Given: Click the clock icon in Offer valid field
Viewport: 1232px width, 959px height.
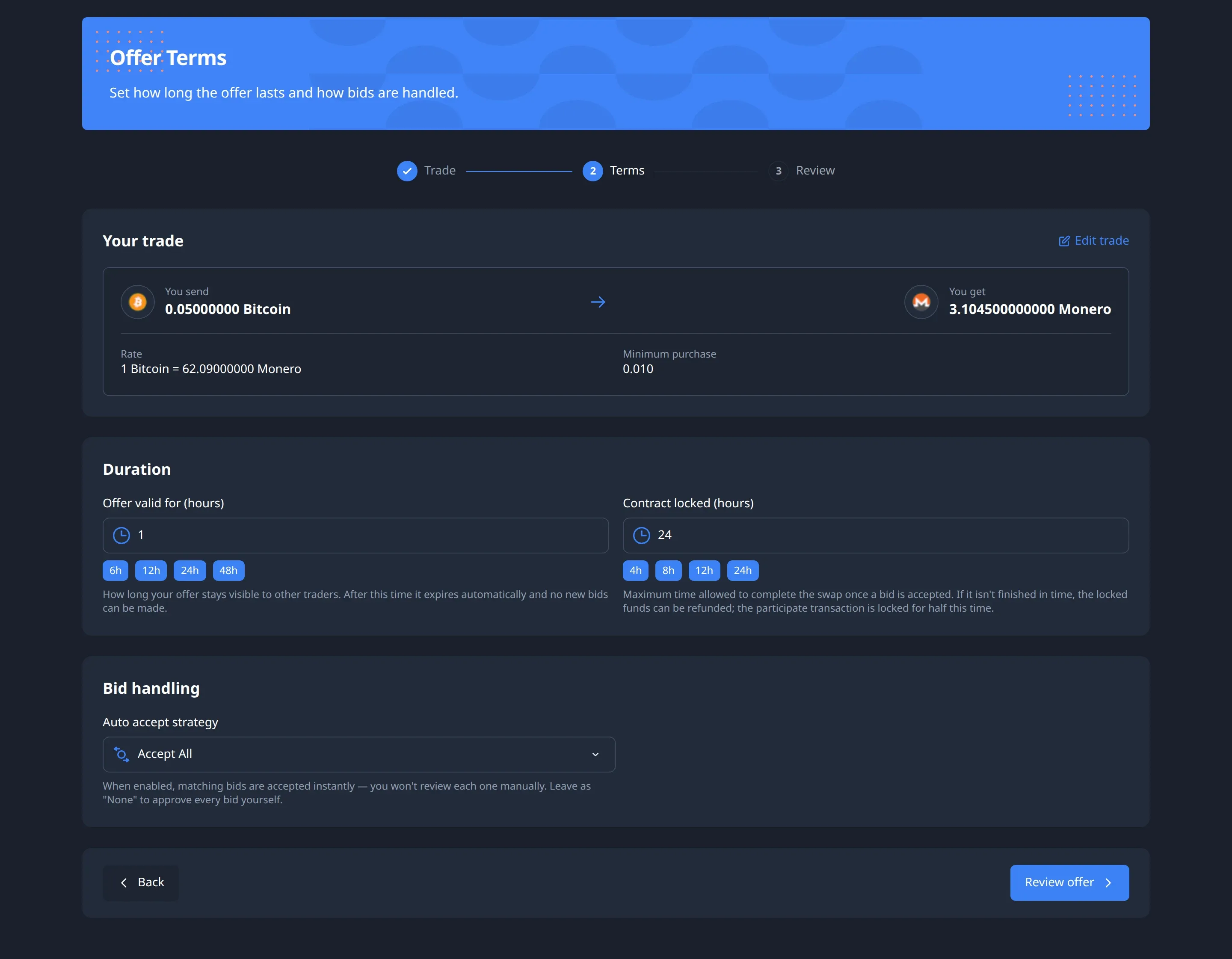Looking at the screenshot, I should click(121, 536).
